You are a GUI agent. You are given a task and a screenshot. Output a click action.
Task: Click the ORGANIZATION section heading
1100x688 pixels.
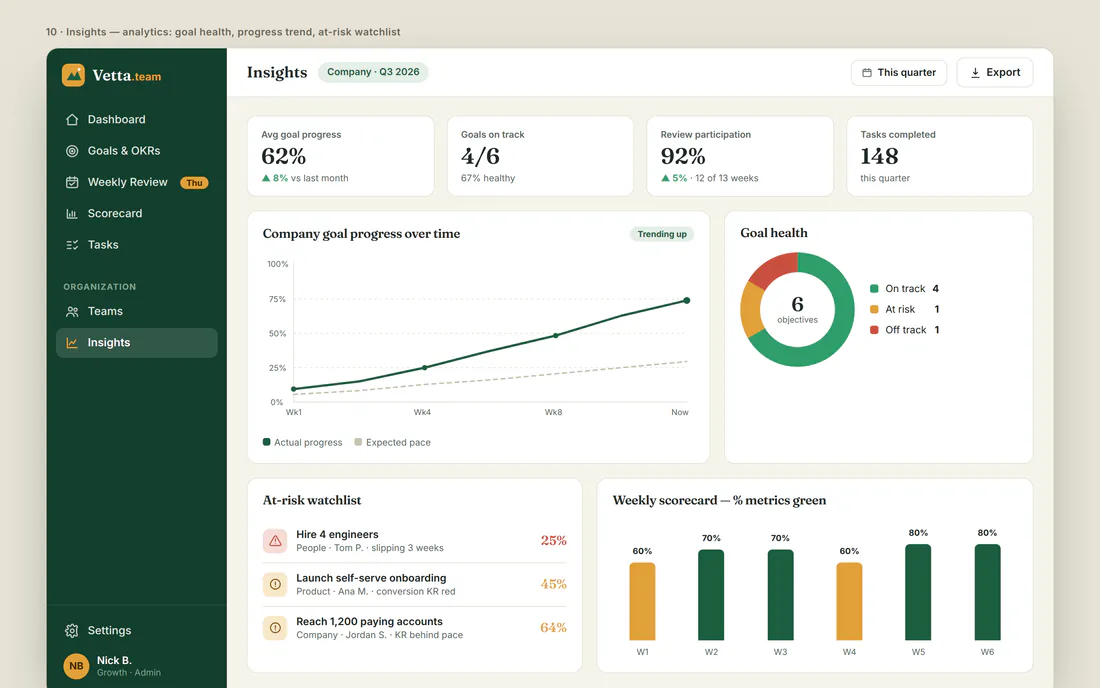pyautogui.click(x=100, y=287)
